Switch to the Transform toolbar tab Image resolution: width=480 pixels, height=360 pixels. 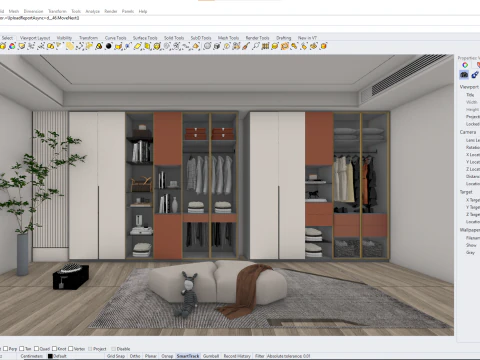(x=88, y=38)
